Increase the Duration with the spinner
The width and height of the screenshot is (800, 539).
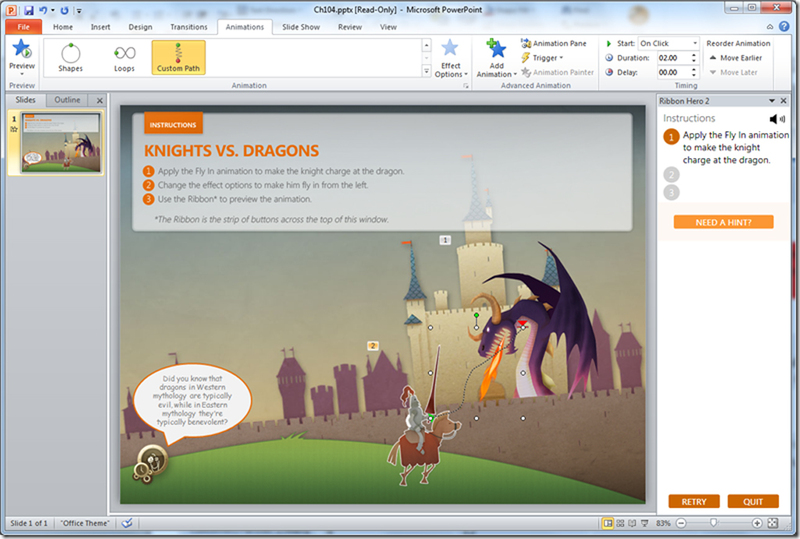694,55
